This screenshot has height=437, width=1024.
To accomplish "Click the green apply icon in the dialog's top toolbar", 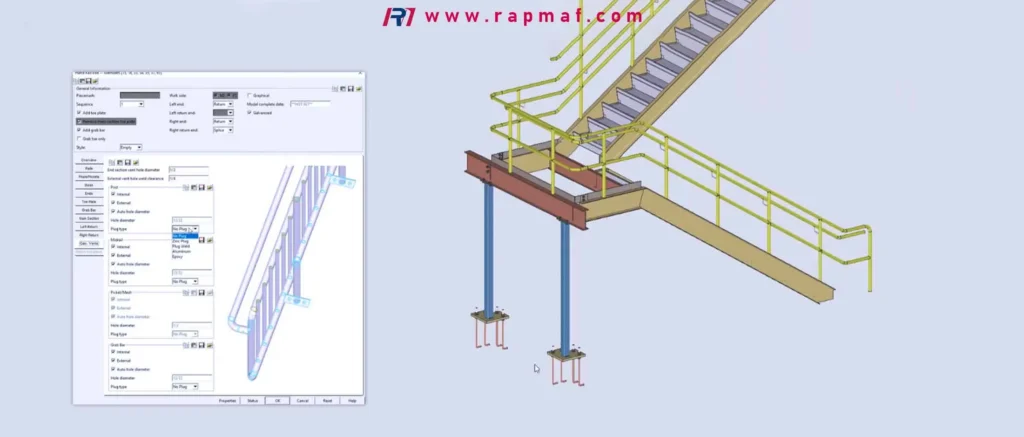I will (x=95, y=81).
